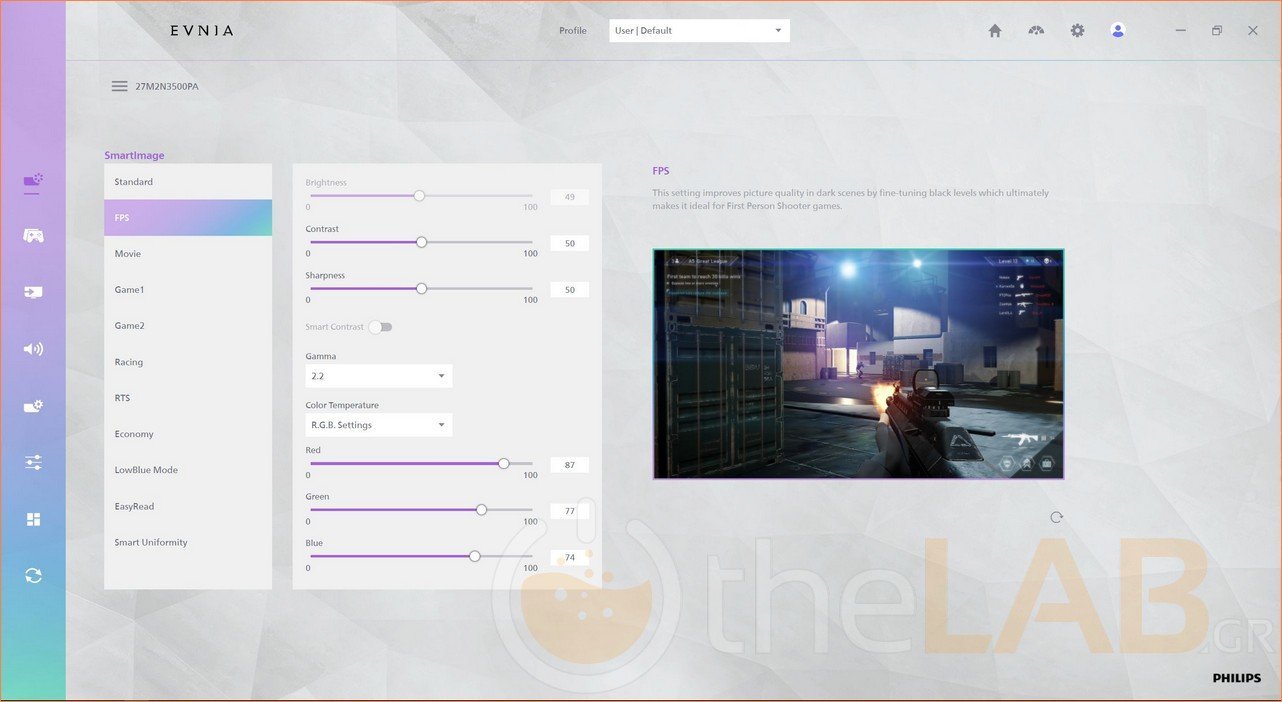This screenshot has width=1282, height=702.
Task: Open the monitor settings gear sidebar icon
Action: (33, 406)
